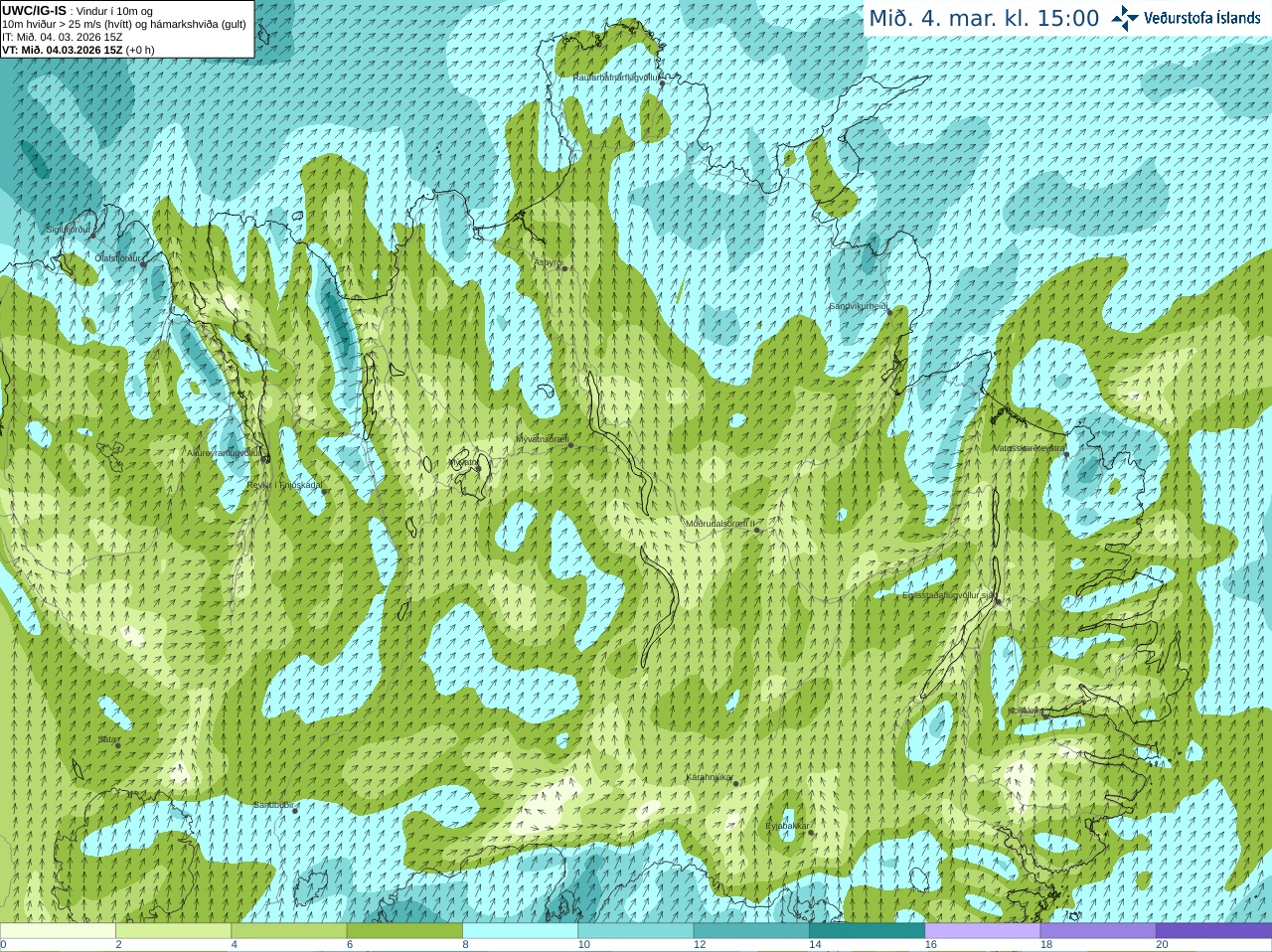1272x952 pixels.
Task: Pick the Kárahnjúkar station dot
Action: 736,783
